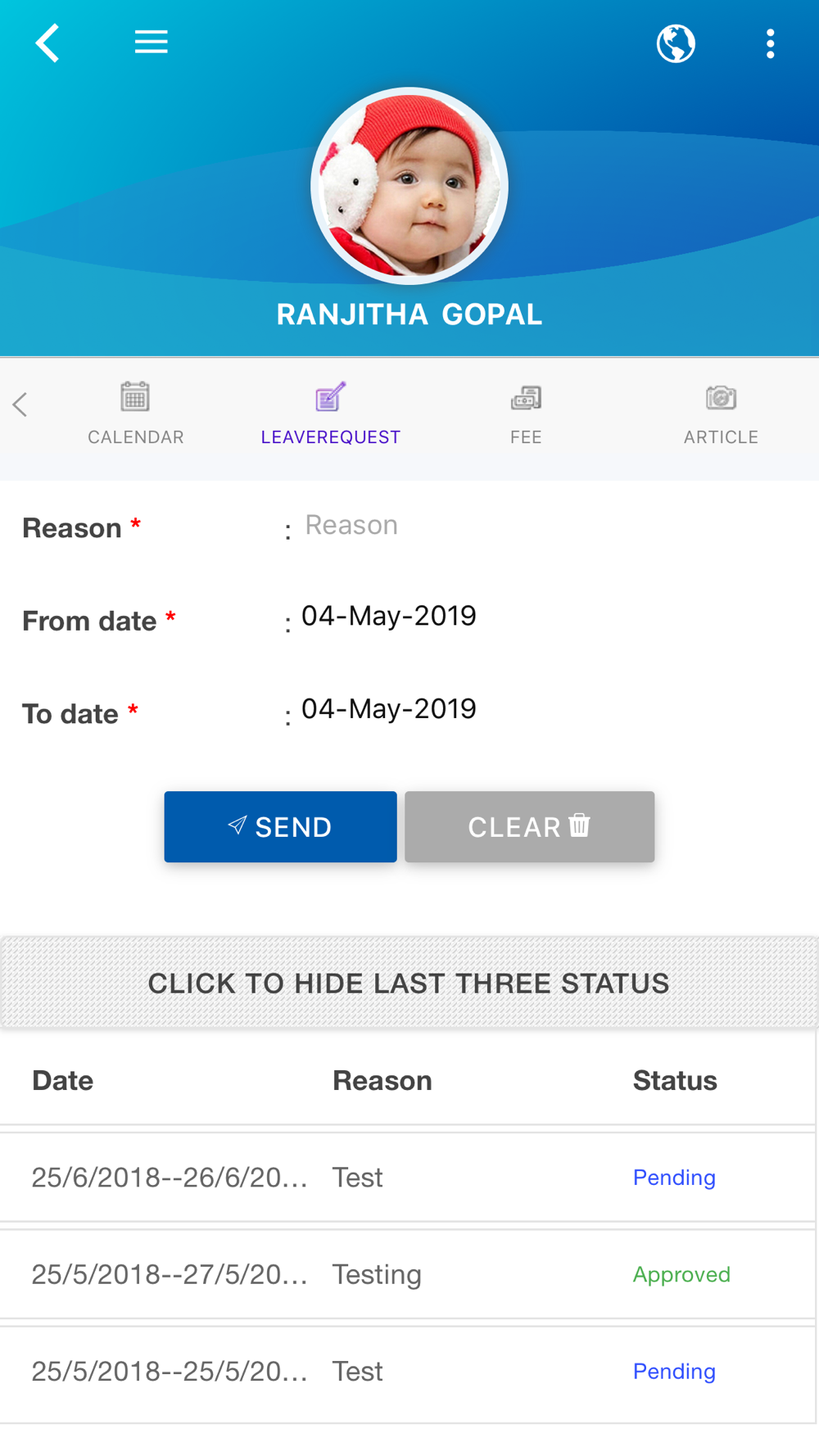The height and width of the screenshot is (1456, 819).
Task: Tap the globe language icon
Action: 676,43
